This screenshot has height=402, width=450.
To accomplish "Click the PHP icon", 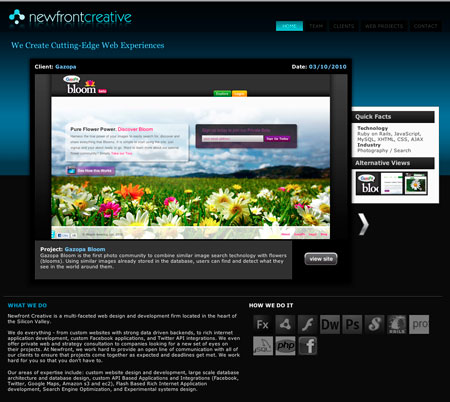I will 285,346.
